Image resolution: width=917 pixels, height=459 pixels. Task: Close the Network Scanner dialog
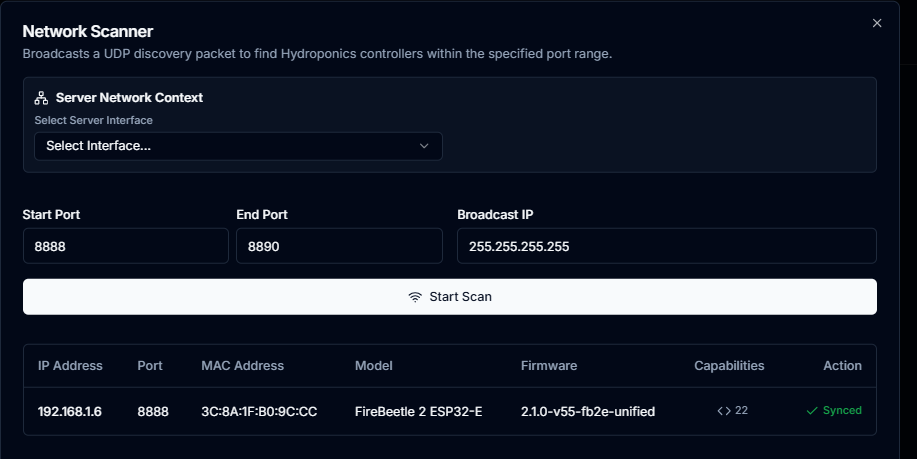point(877,23)
